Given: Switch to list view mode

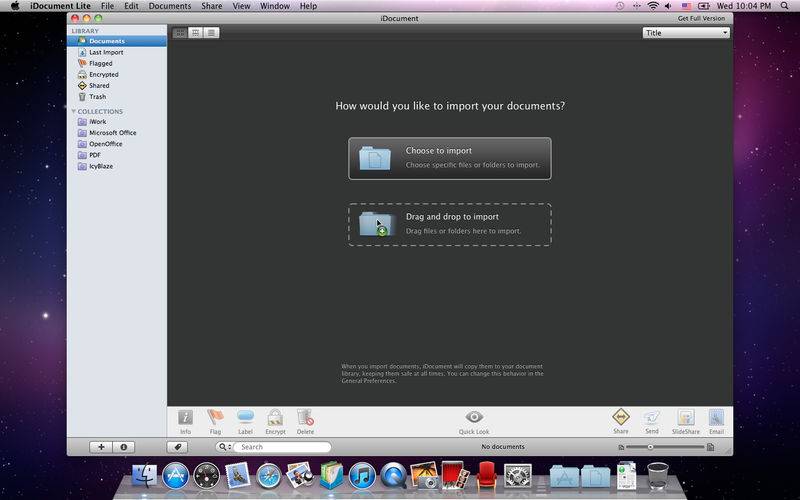Looking at the screenshot, I should coord(212,33).
